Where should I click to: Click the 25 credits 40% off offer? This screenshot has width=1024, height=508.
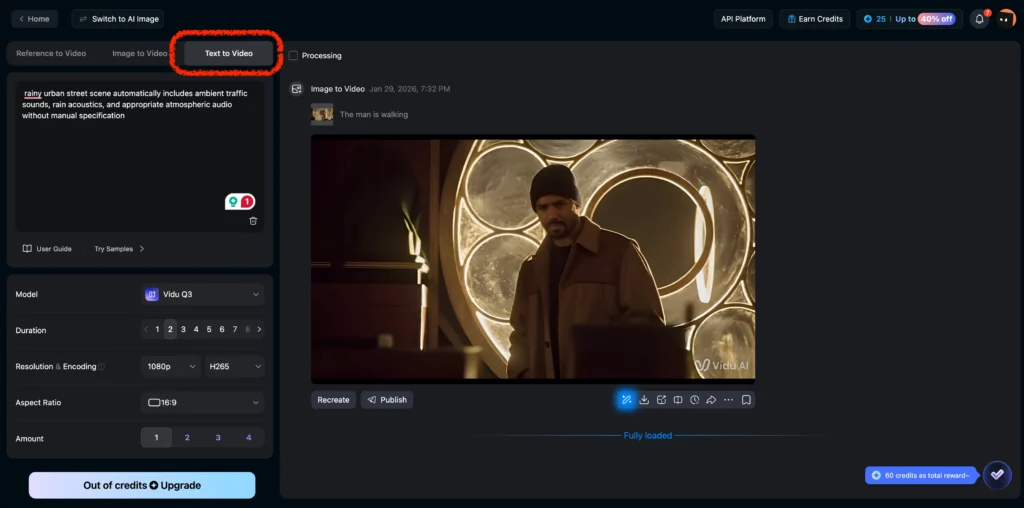point(910,19)
